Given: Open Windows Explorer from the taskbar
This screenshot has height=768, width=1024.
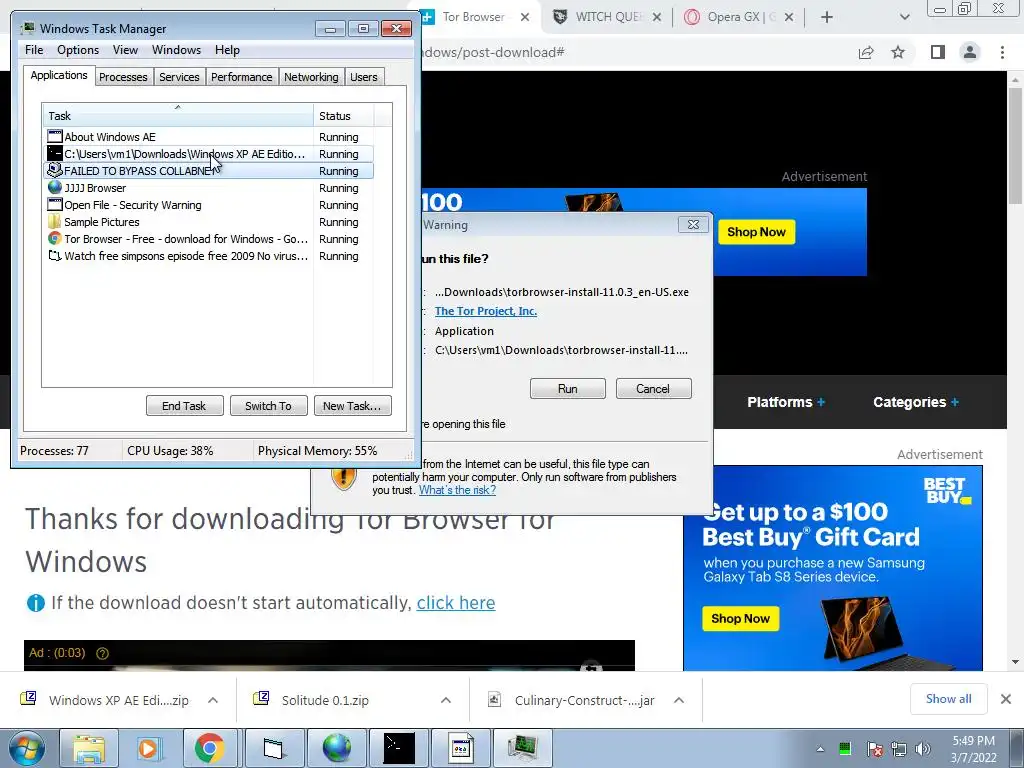Looking at the screenshot, I should click(89, 748).
